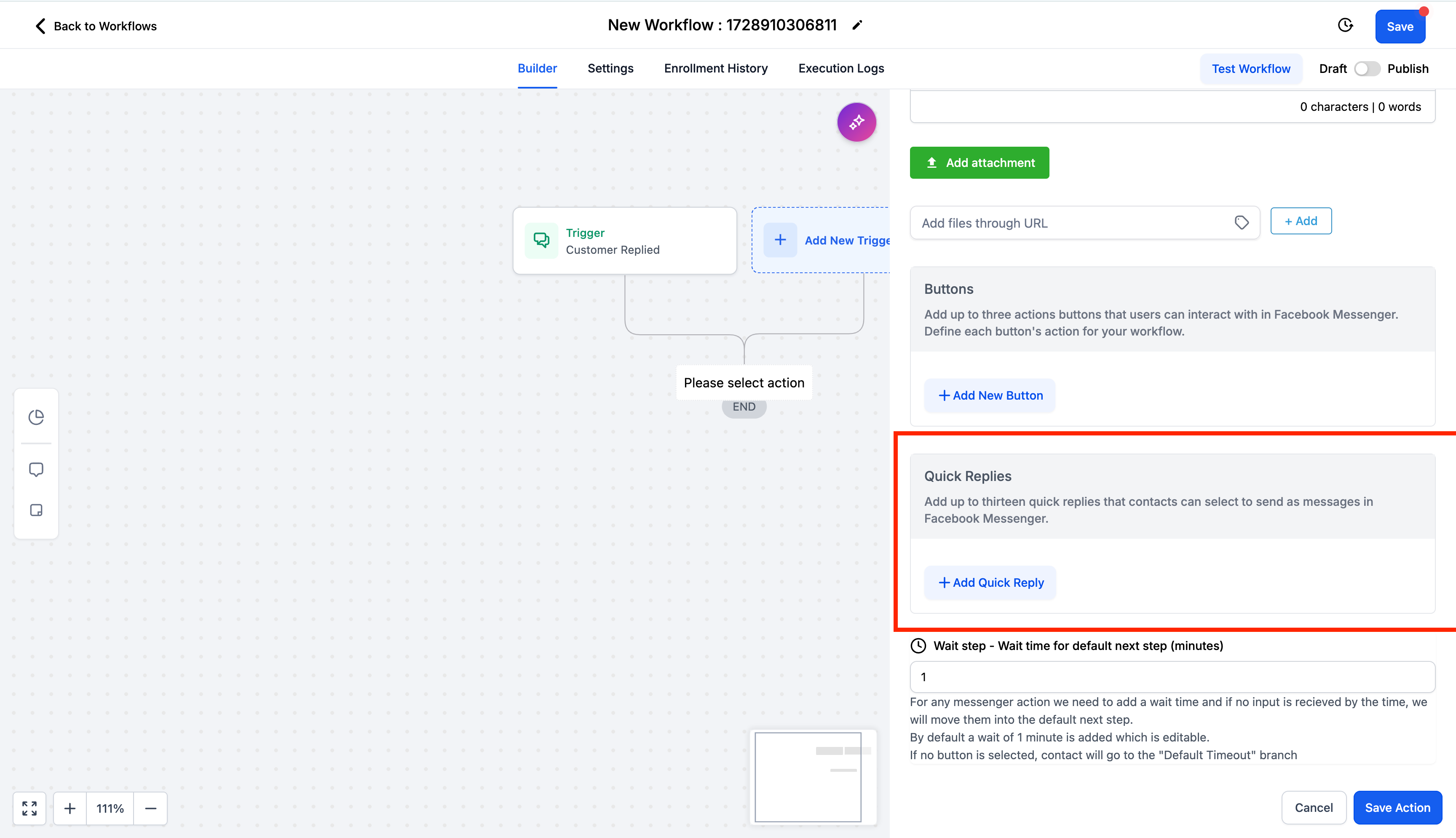Click the Add Quick Reply button
This screenshot has height=838, width=1456.
(x=990, y=583)
